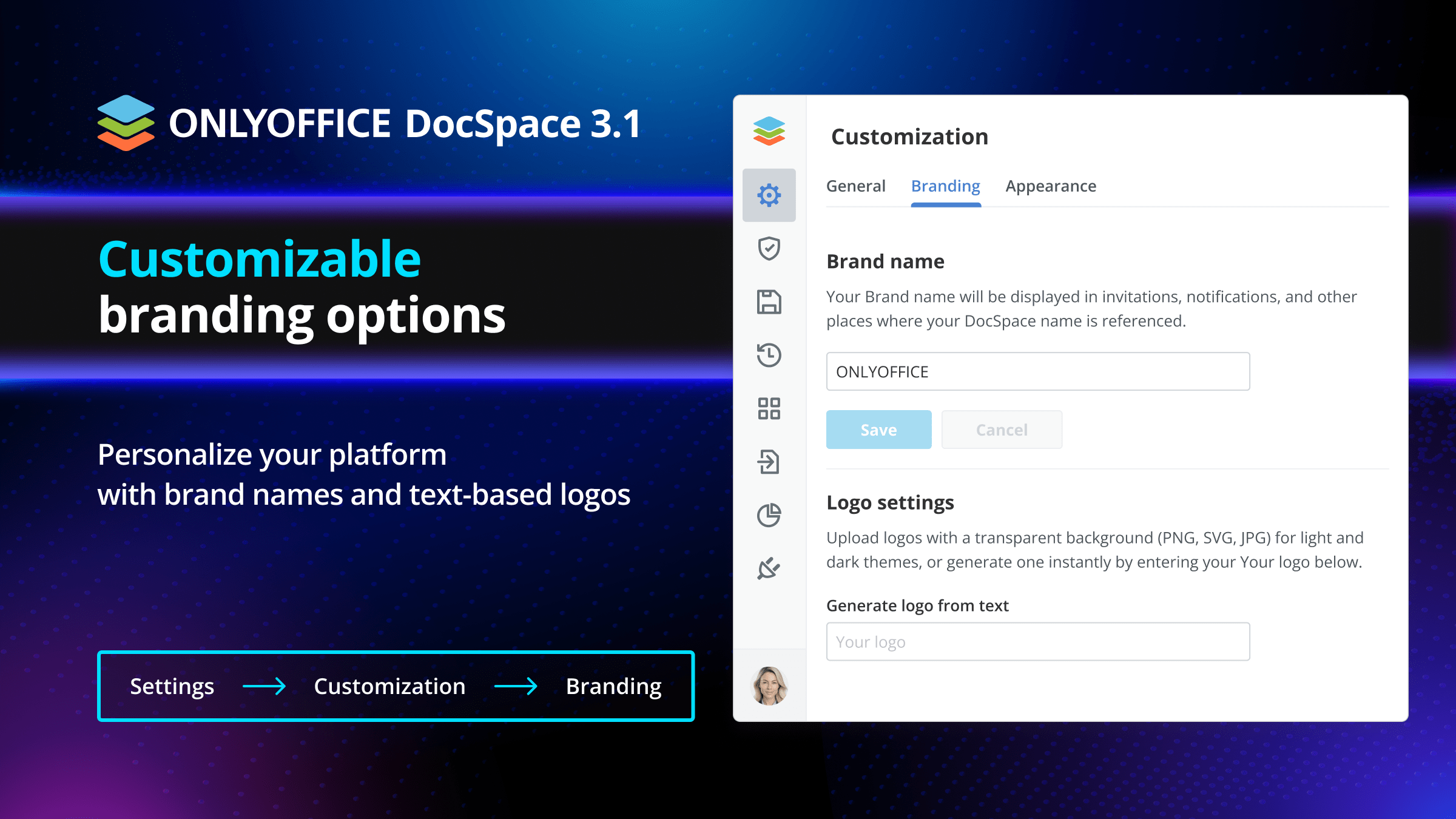Open the Restore history clock icon
1456x819 pixels.
pos(769,355)
